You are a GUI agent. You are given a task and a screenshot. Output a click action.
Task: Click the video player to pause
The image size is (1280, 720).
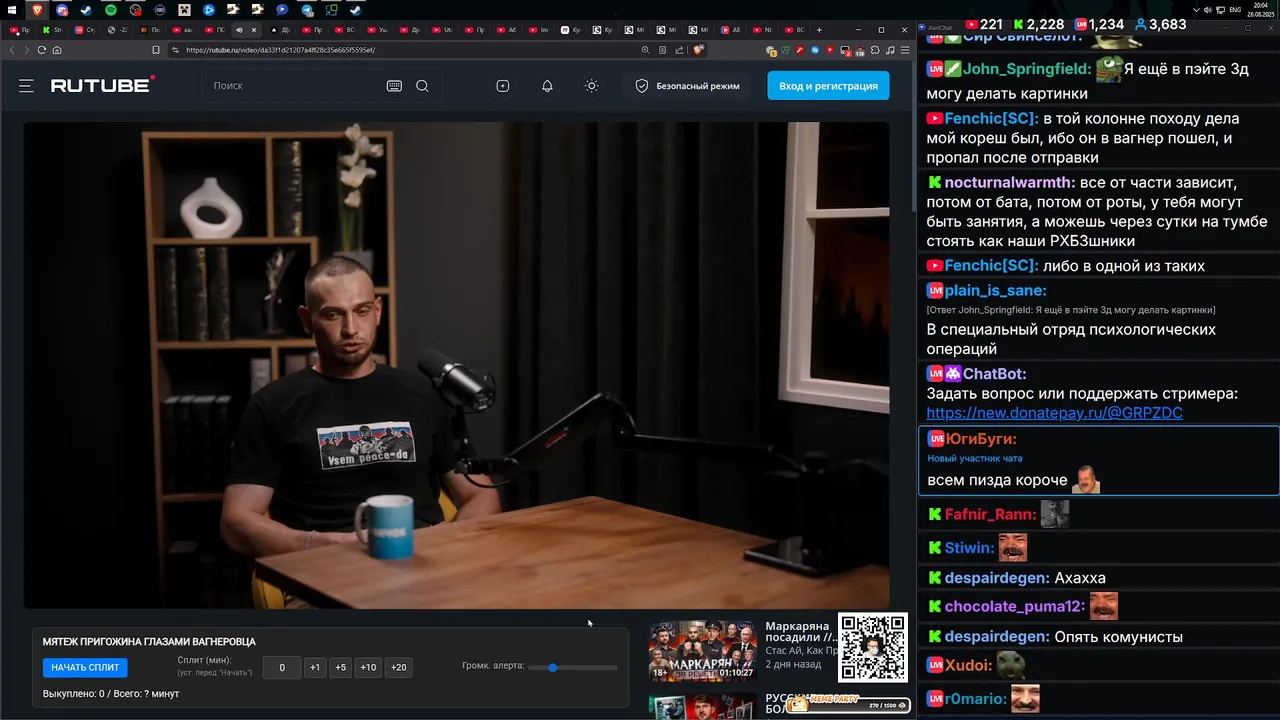[x=456, y=365]
